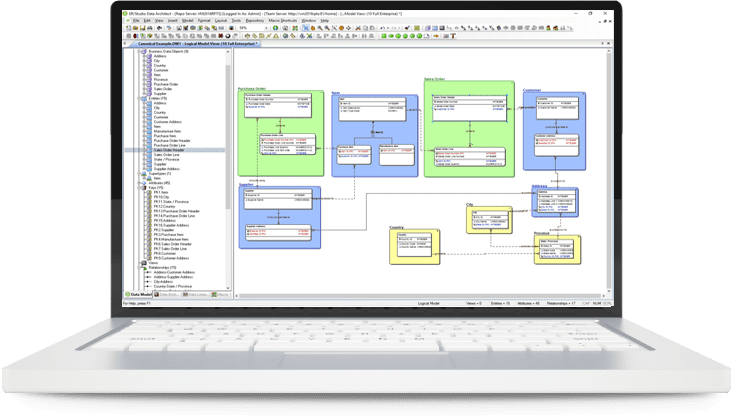Select the Country entity box on diagram
The height and width of the screenshot is (419, 731).
pos(414,244)
